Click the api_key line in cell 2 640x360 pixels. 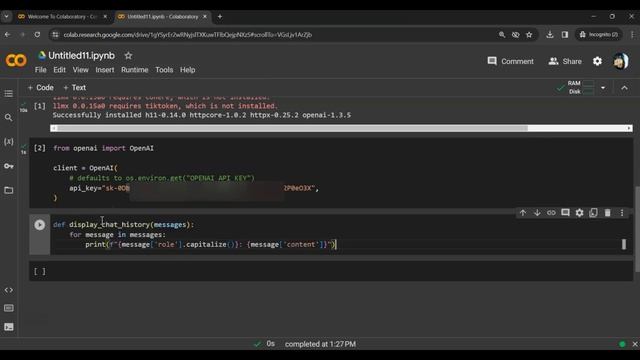194,188
